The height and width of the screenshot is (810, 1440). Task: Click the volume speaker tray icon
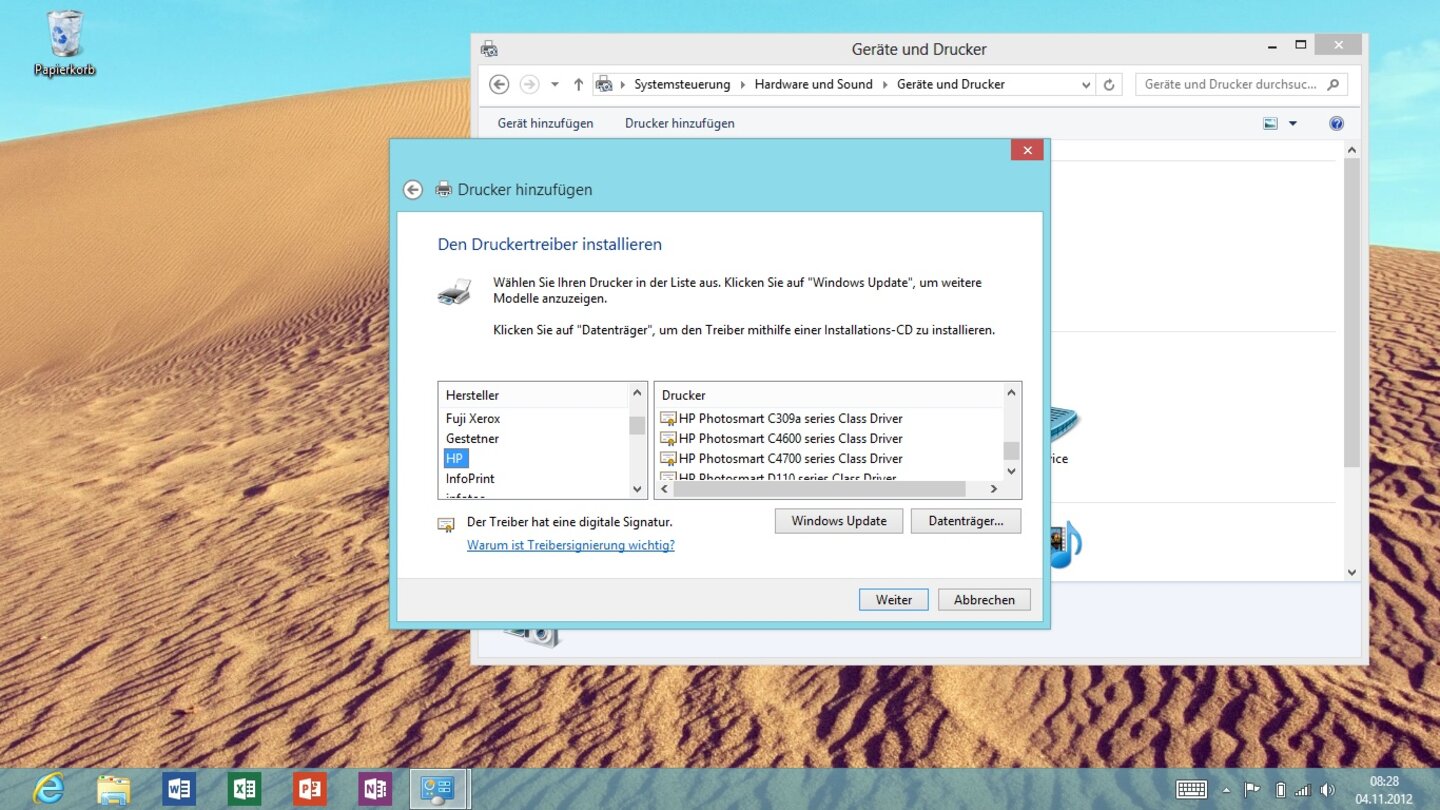(x=1327, y=790)
